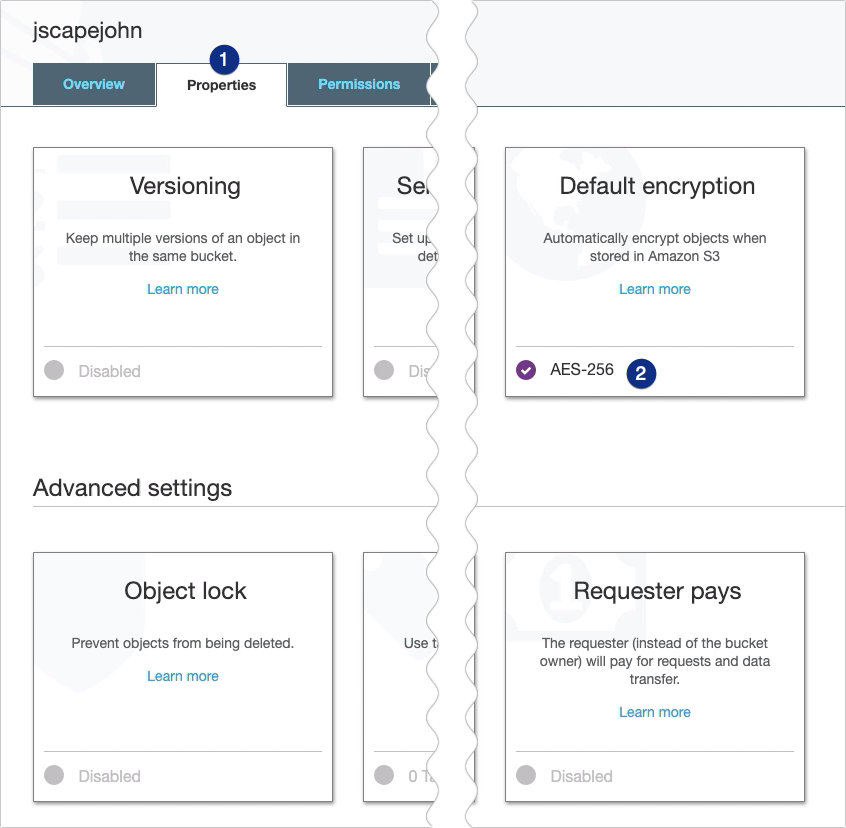846x828 pixels.
Task: Open Learn more under Versioning
Action: pyautogui.click(x=183, y=289)
